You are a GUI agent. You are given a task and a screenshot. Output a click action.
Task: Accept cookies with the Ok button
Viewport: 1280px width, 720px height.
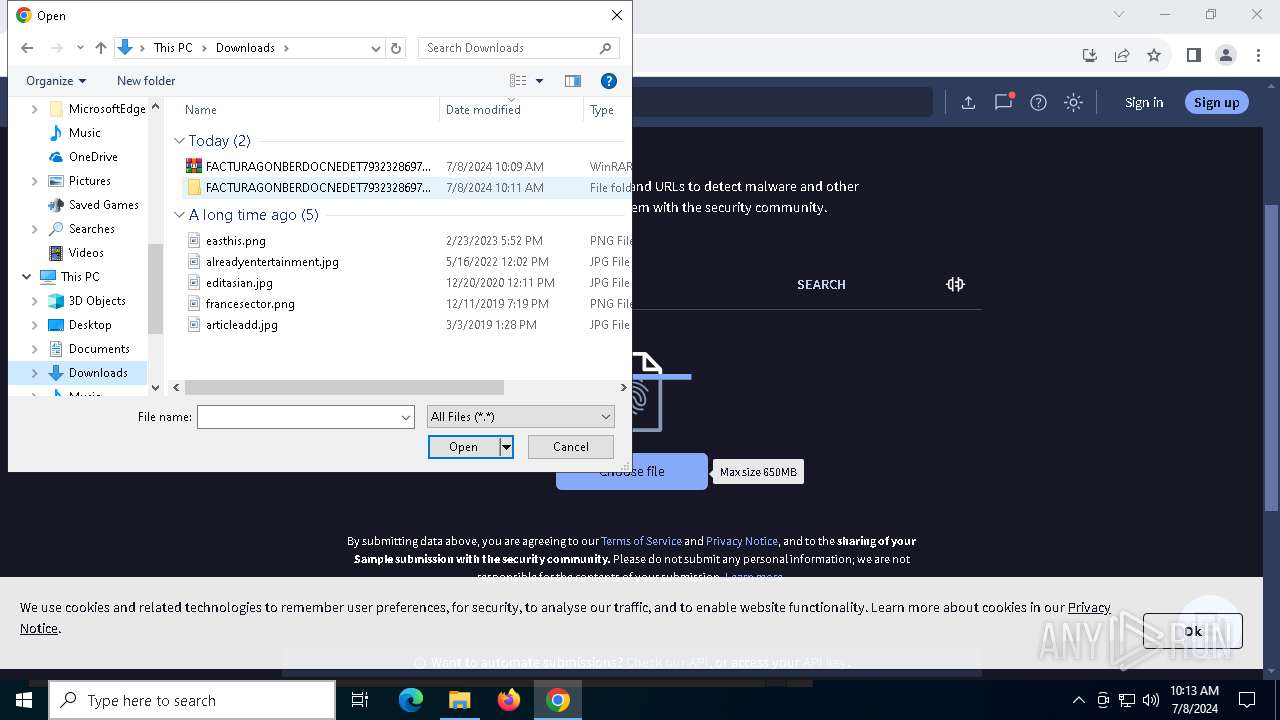pyautogui.click(x=1193, y=631)
